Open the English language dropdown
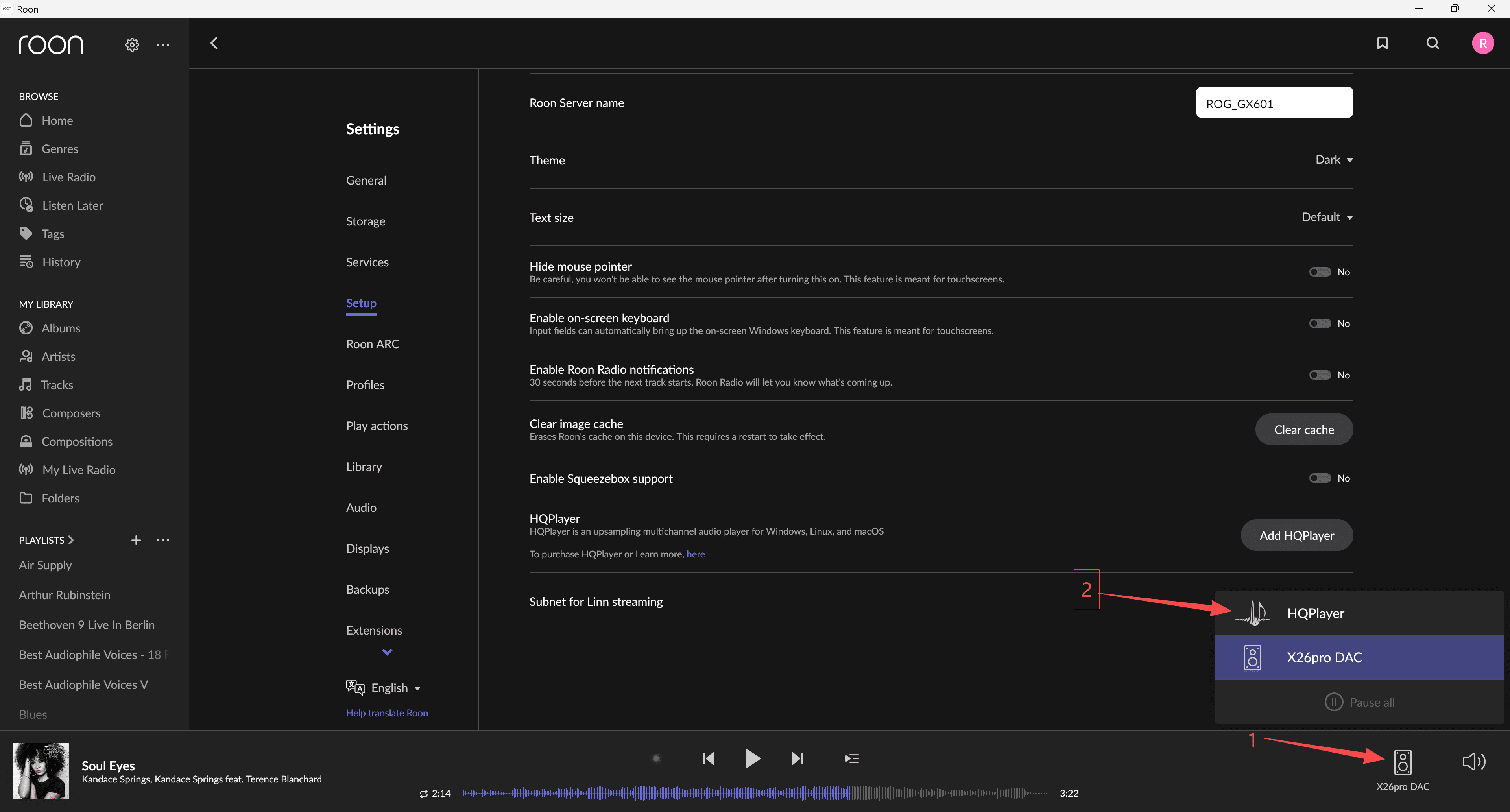Image resolution: width=1510 pixels, height=812 pixels. (x=384, y=688)
